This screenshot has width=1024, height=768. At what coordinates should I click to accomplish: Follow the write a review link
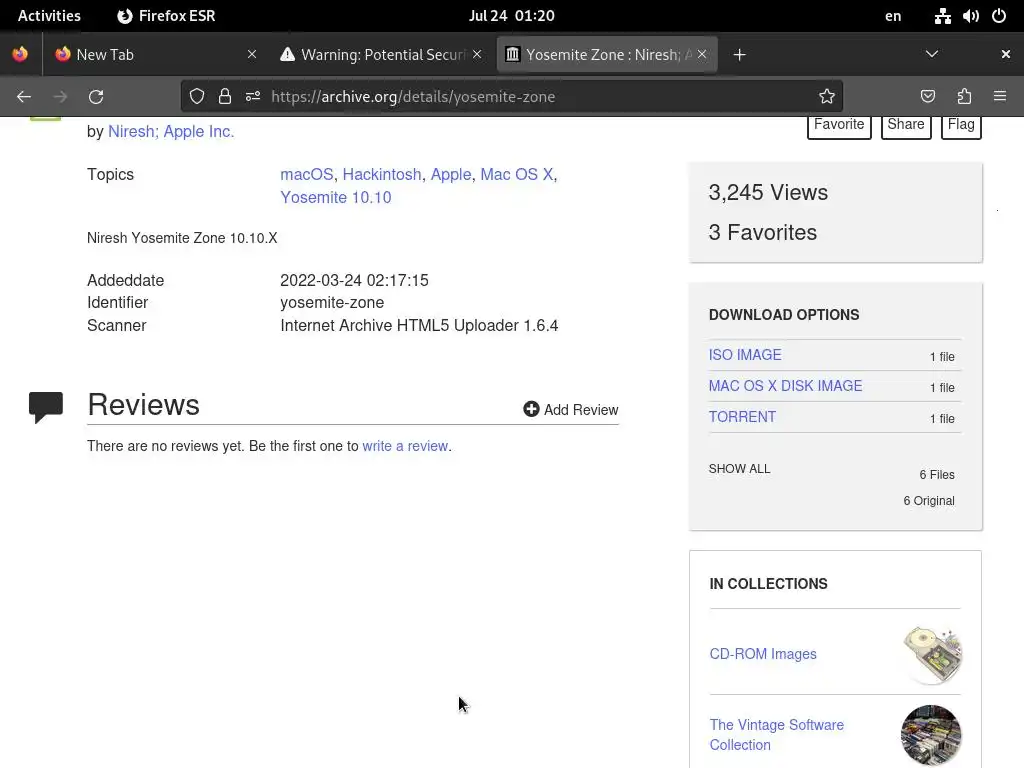pos(405,446)
